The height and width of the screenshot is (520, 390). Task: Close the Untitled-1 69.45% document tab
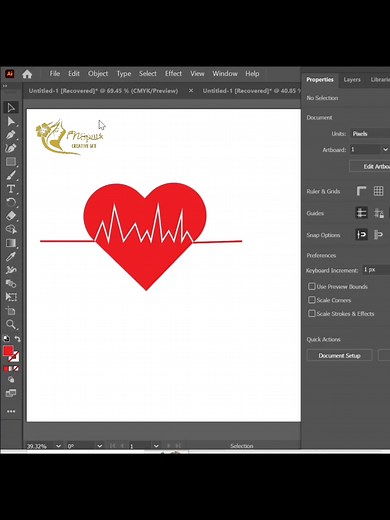[x=191, y=91]
